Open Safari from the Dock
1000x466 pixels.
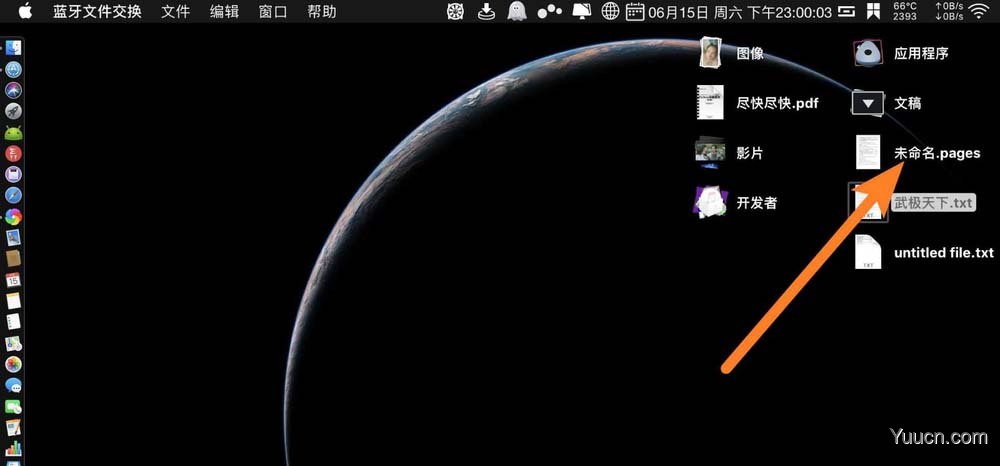13,196
